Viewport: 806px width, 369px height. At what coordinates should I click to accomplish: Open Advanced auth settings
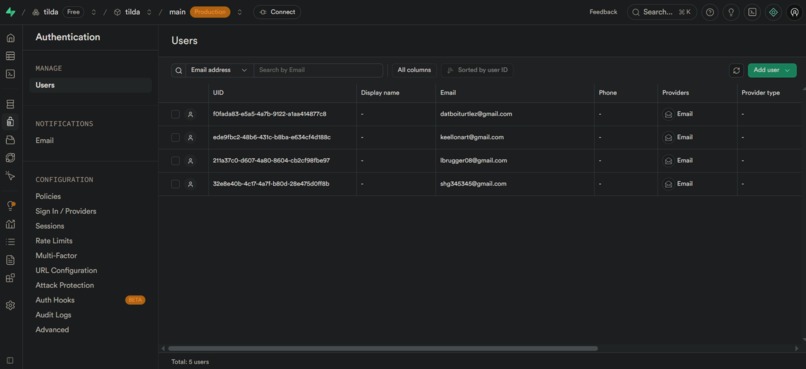click(x=52, y=330)
